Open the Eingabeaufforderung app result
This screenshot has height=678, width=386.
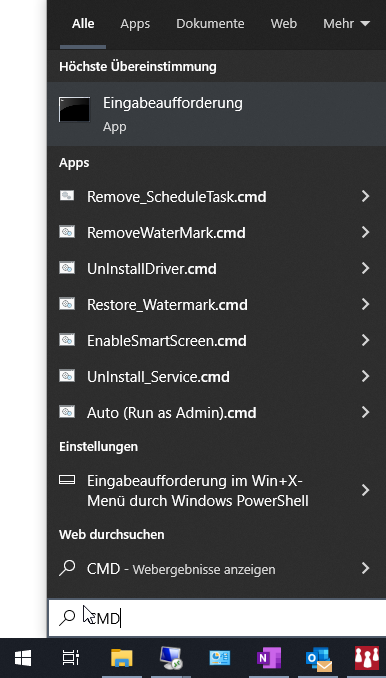(x=216, y=114)
